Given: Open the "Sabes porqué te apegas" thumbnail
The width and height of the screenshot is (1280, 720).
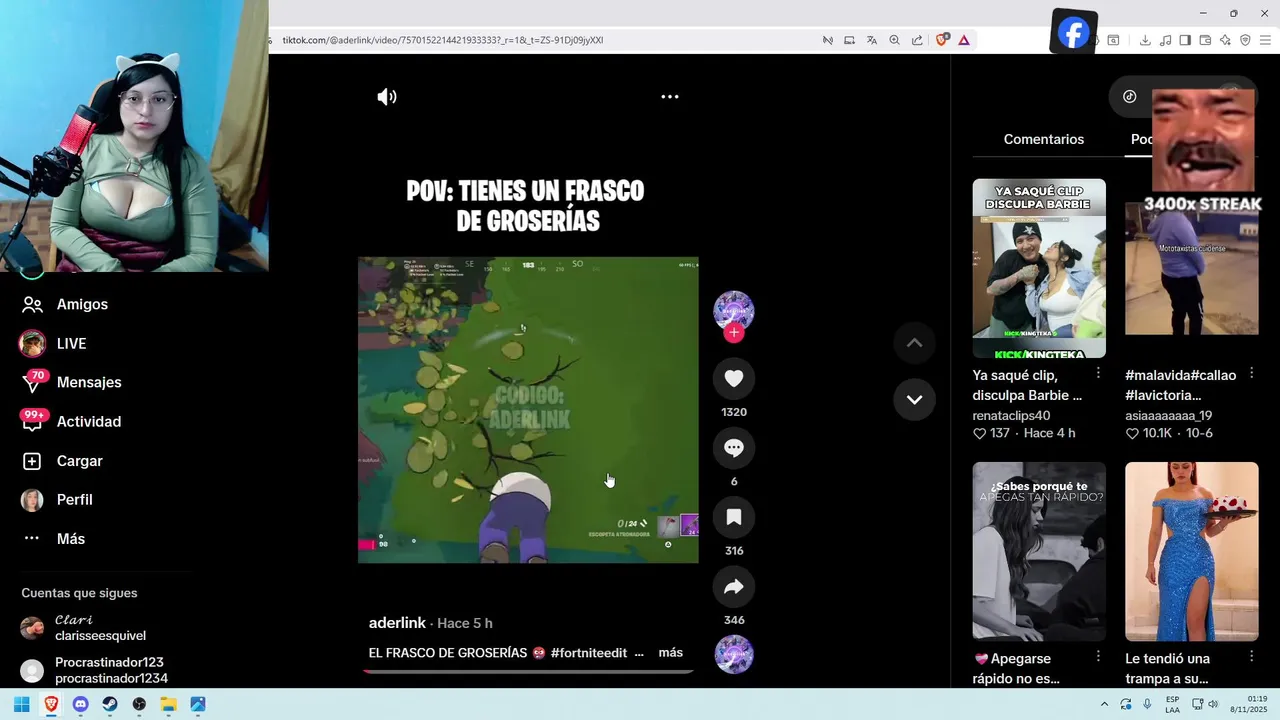Looking at the screenshot, I should (1039, 551).
